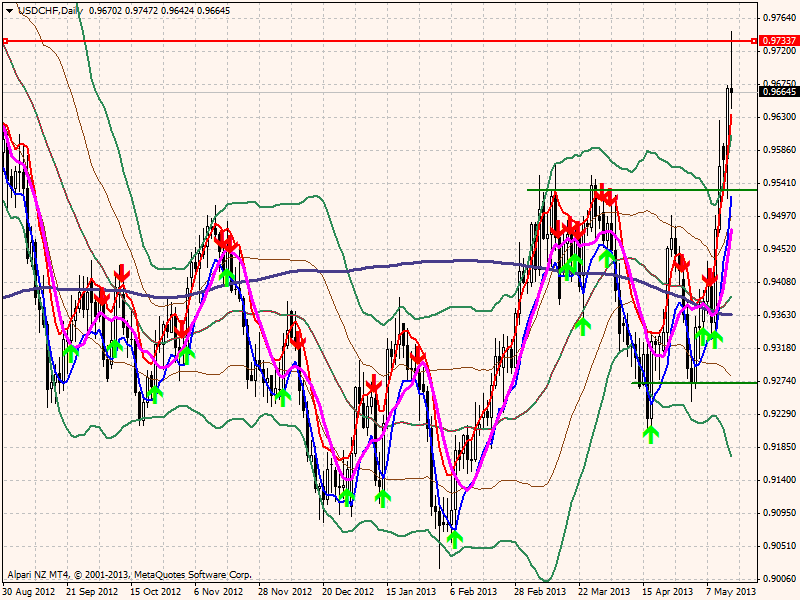Click the 0.93180 price axis label

tap(779, 348)
